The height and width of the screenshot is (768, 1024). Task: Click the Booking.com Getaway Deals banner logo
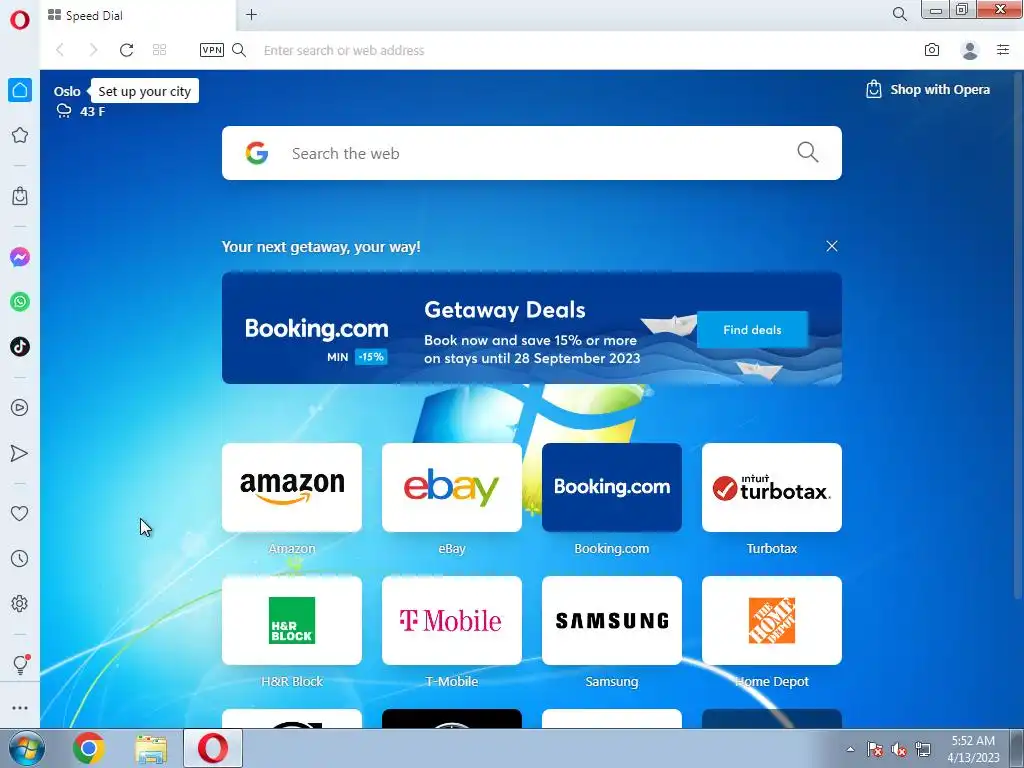[317, 328]
